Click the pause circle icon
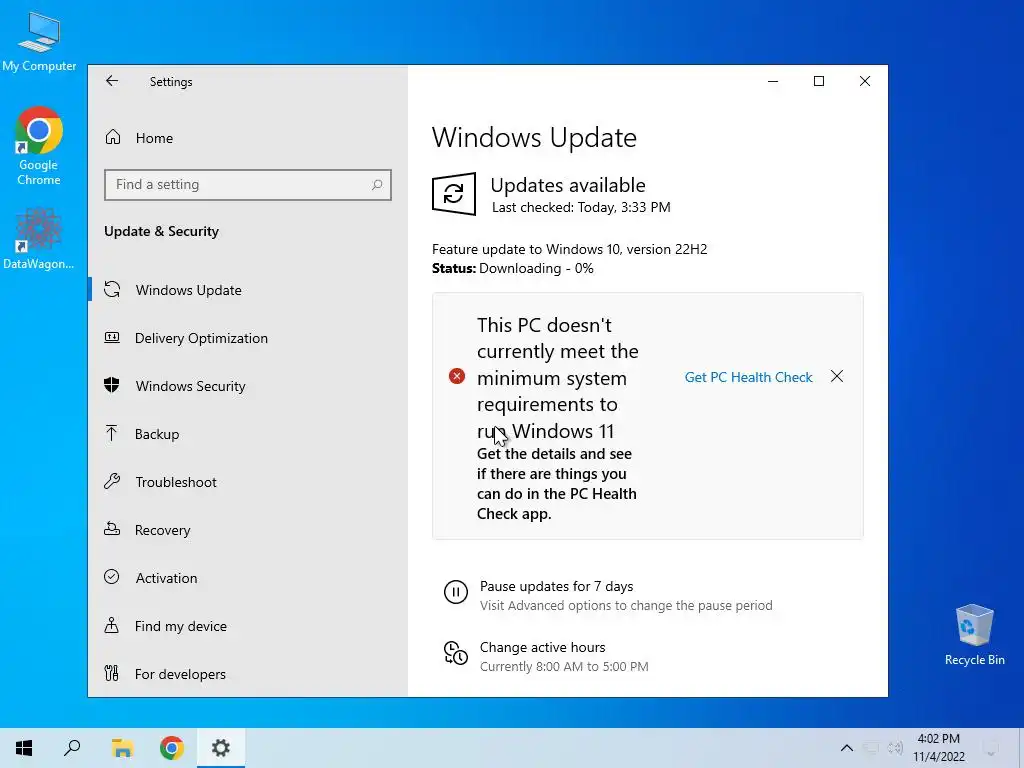This screenshot has width=1024, height=768. point(456,592)
